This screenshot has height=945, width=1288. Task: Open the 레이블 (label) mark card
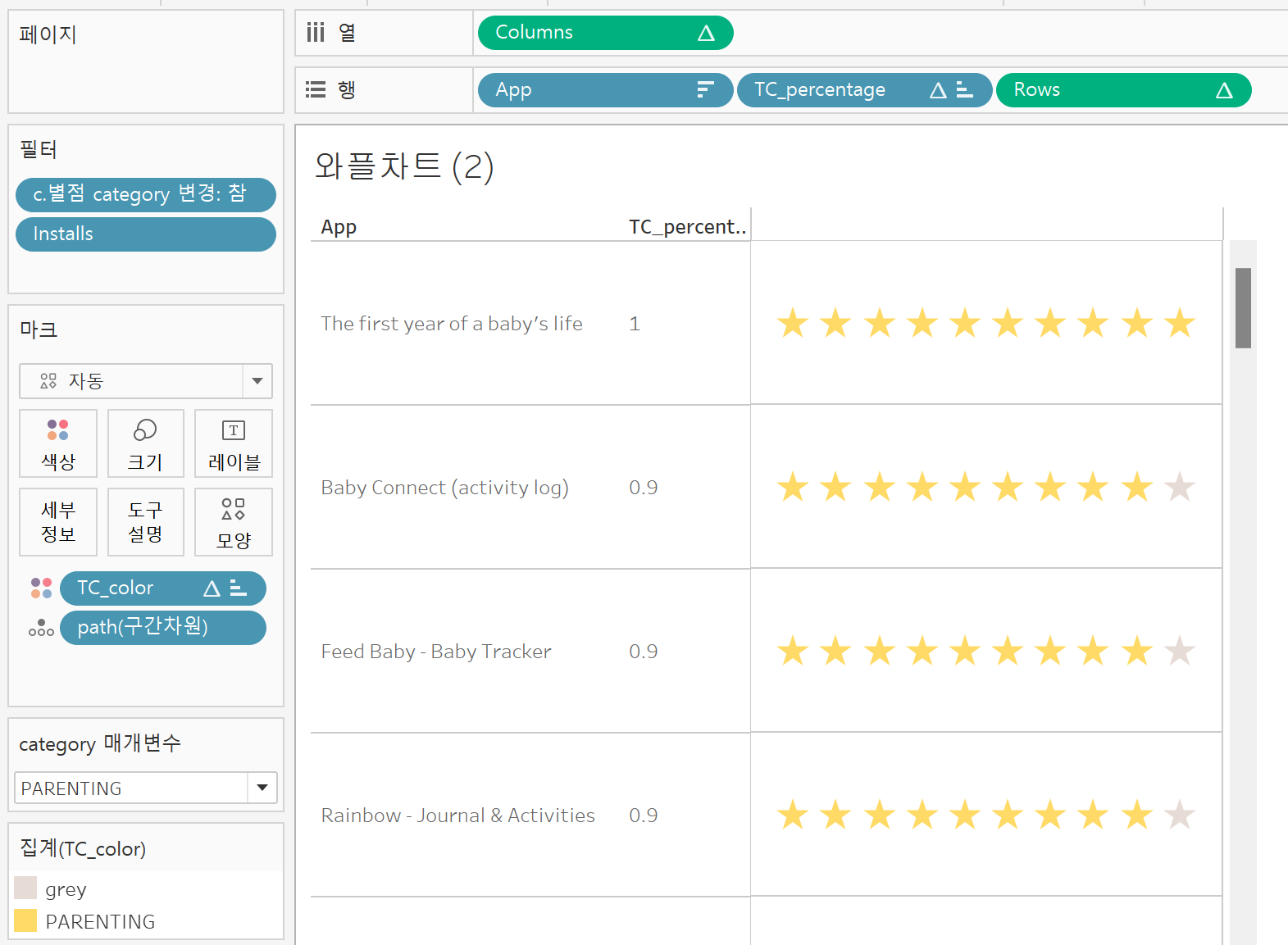(x=234, y=443)
